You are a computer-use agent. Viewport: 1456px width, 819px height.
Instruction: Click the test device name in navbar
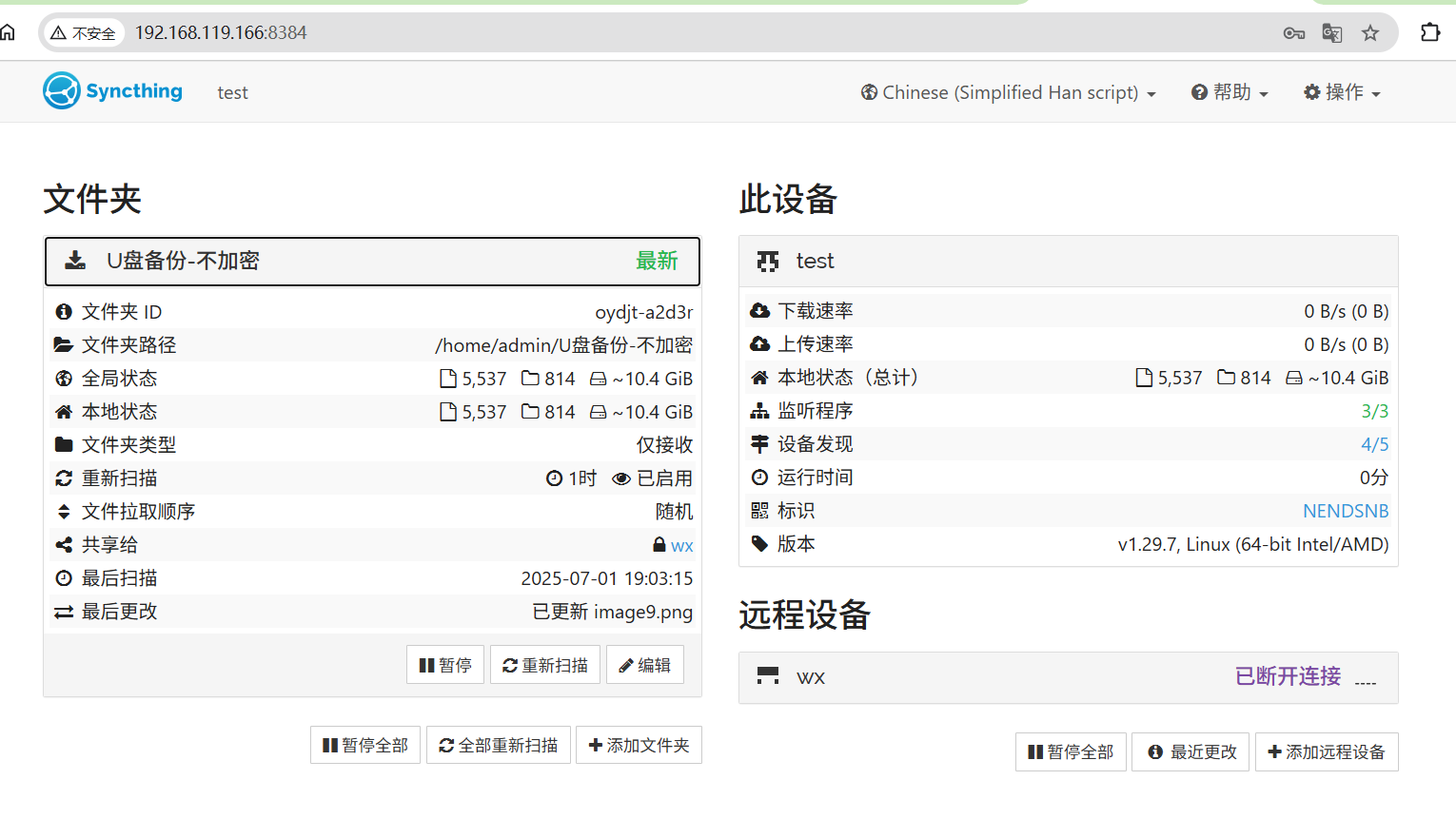coord(232,92)
